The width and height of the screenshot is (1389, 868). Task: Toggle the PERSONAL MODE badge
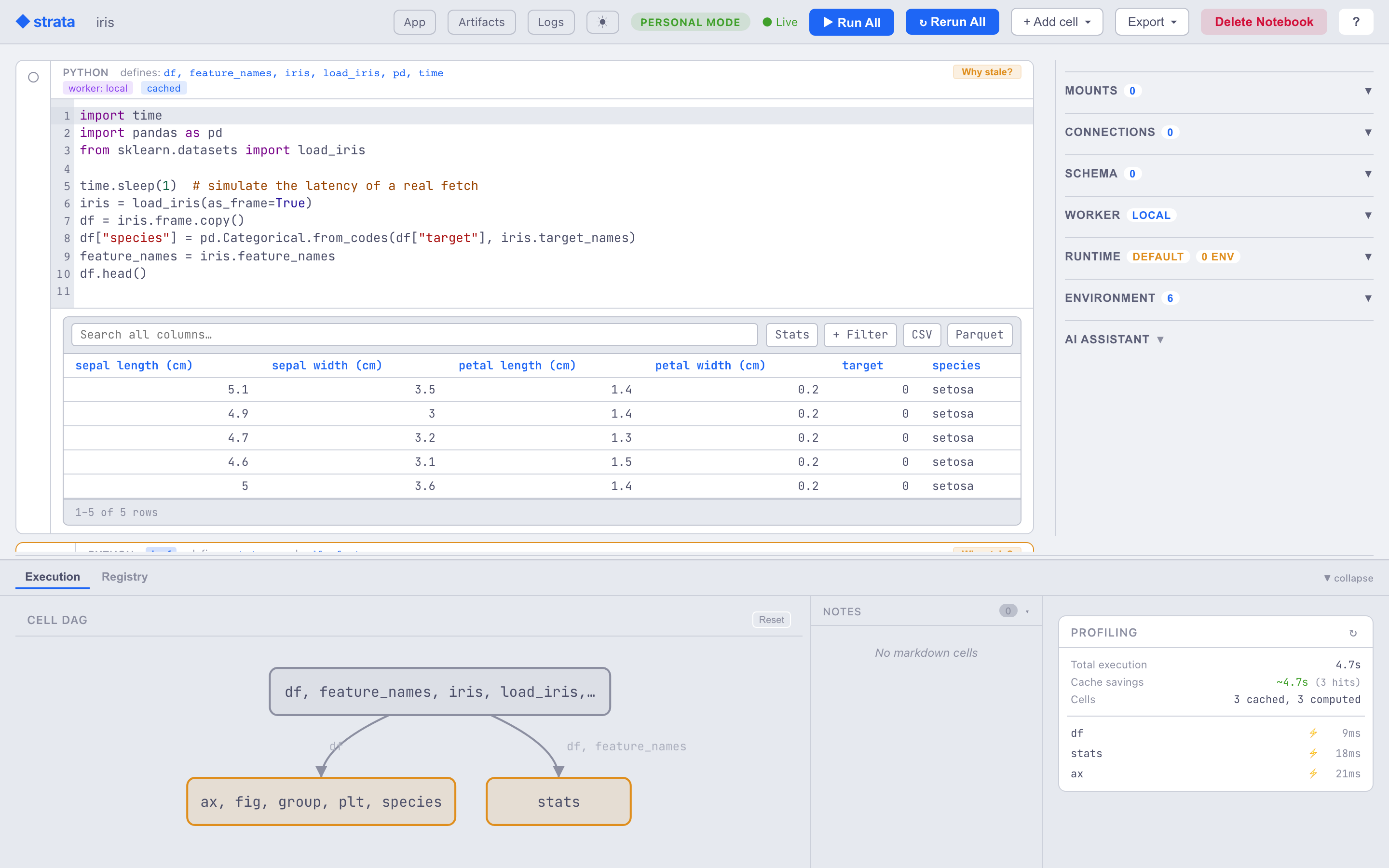point(690,22)
